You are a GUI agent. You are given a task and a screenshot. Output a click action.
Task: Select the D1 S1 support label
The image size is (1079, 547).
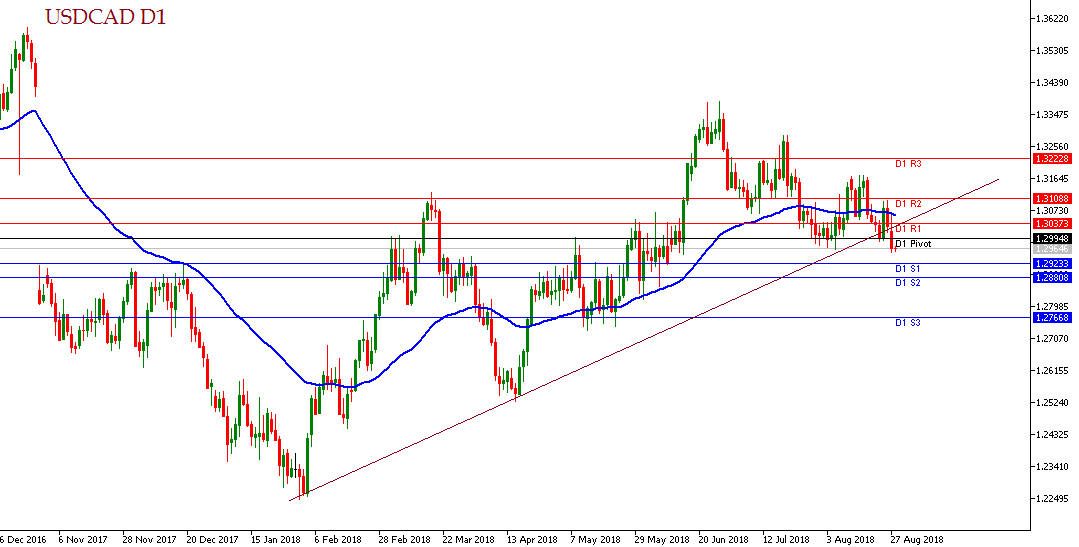908,269
